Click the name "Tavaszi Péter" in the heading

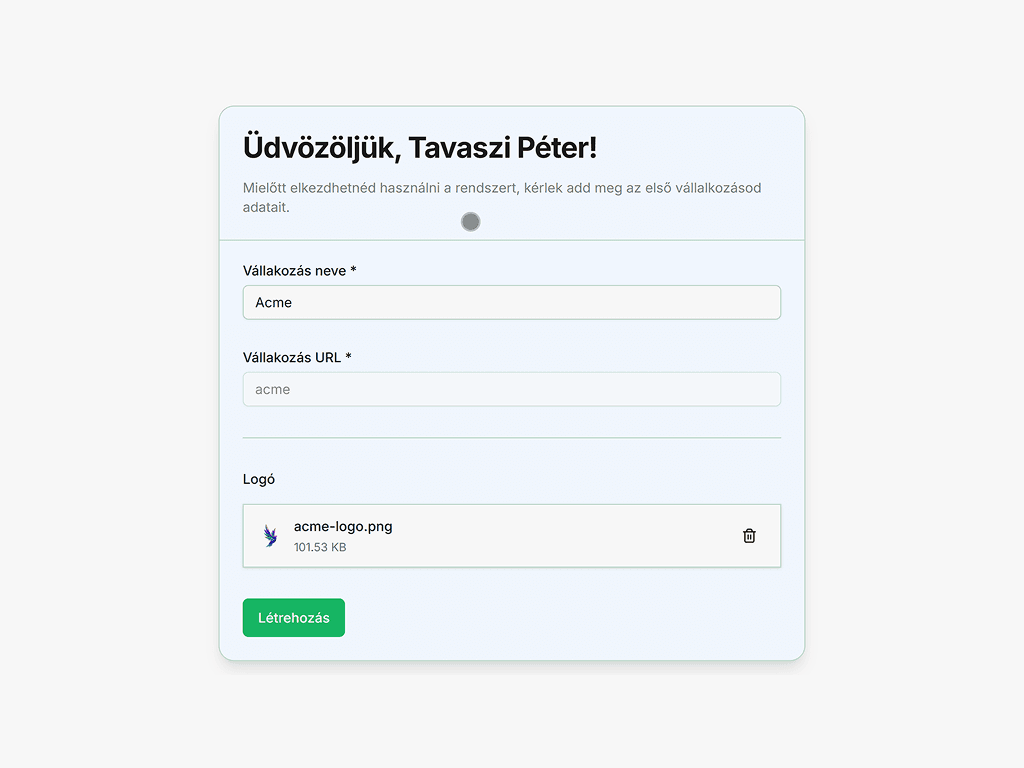(502, 148)
